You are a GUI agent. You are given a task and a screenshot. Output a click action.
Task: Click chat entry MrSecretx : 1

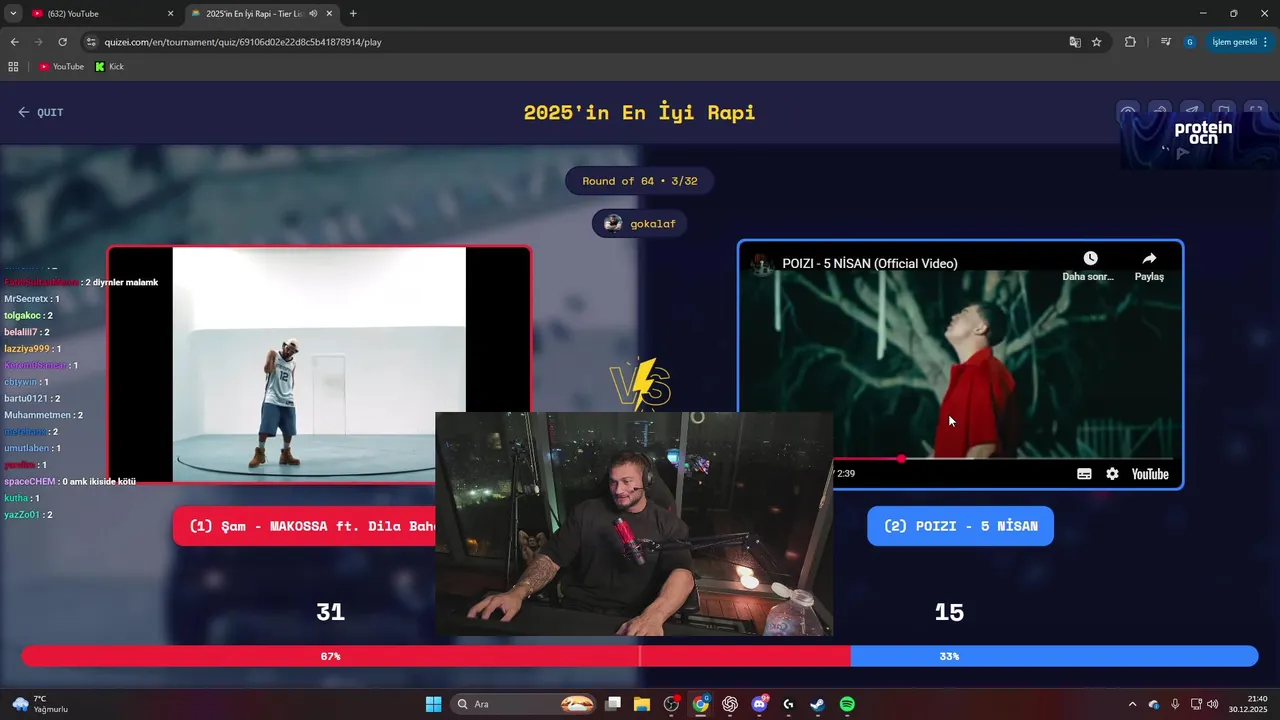pos(32,299)
